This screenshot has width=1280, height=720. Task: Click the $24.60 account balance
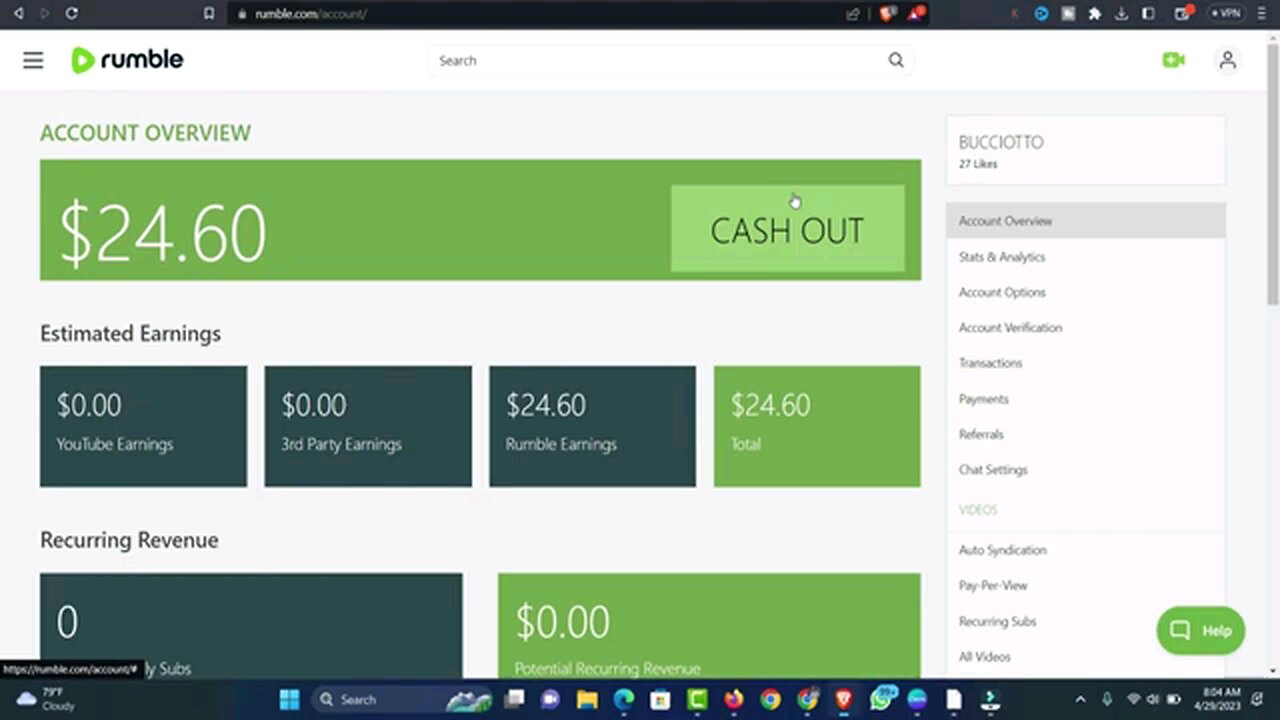coord(162,233)
